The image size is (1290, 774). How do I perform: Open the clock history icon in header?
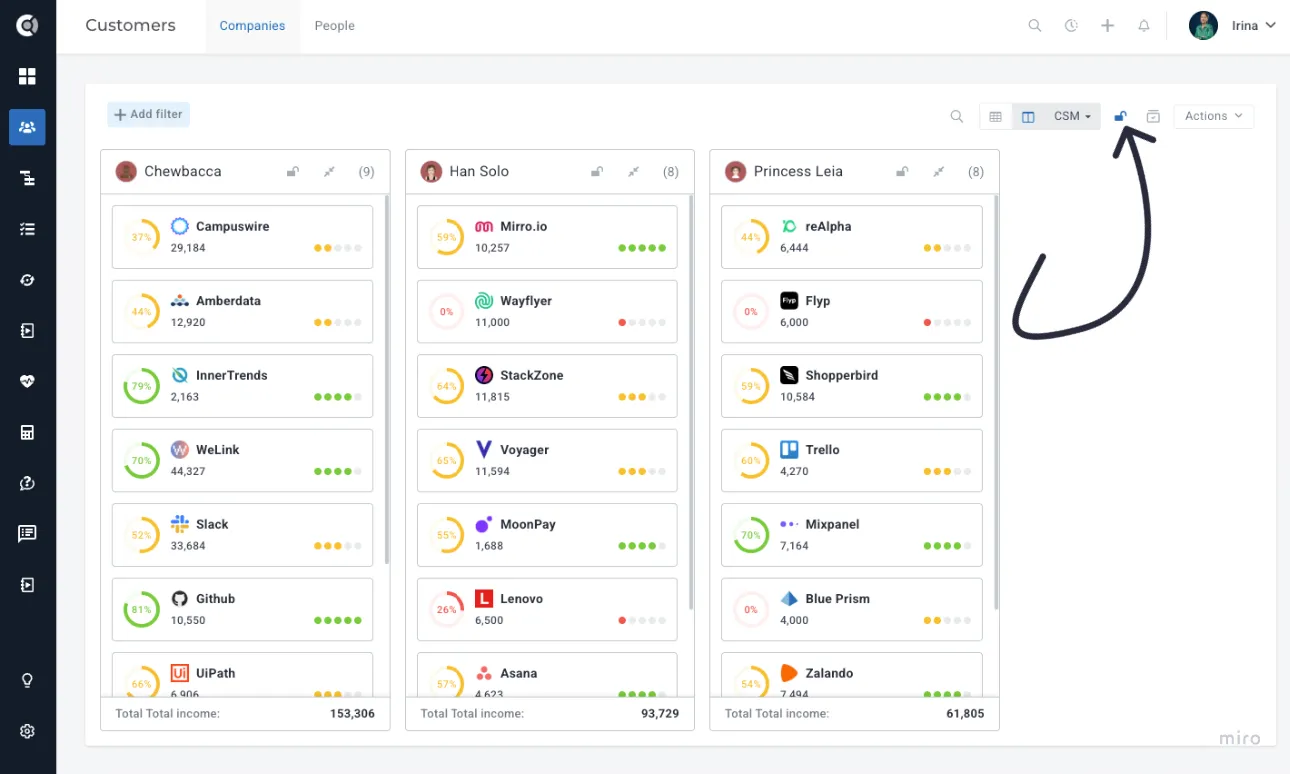[x=1071, y=26]
